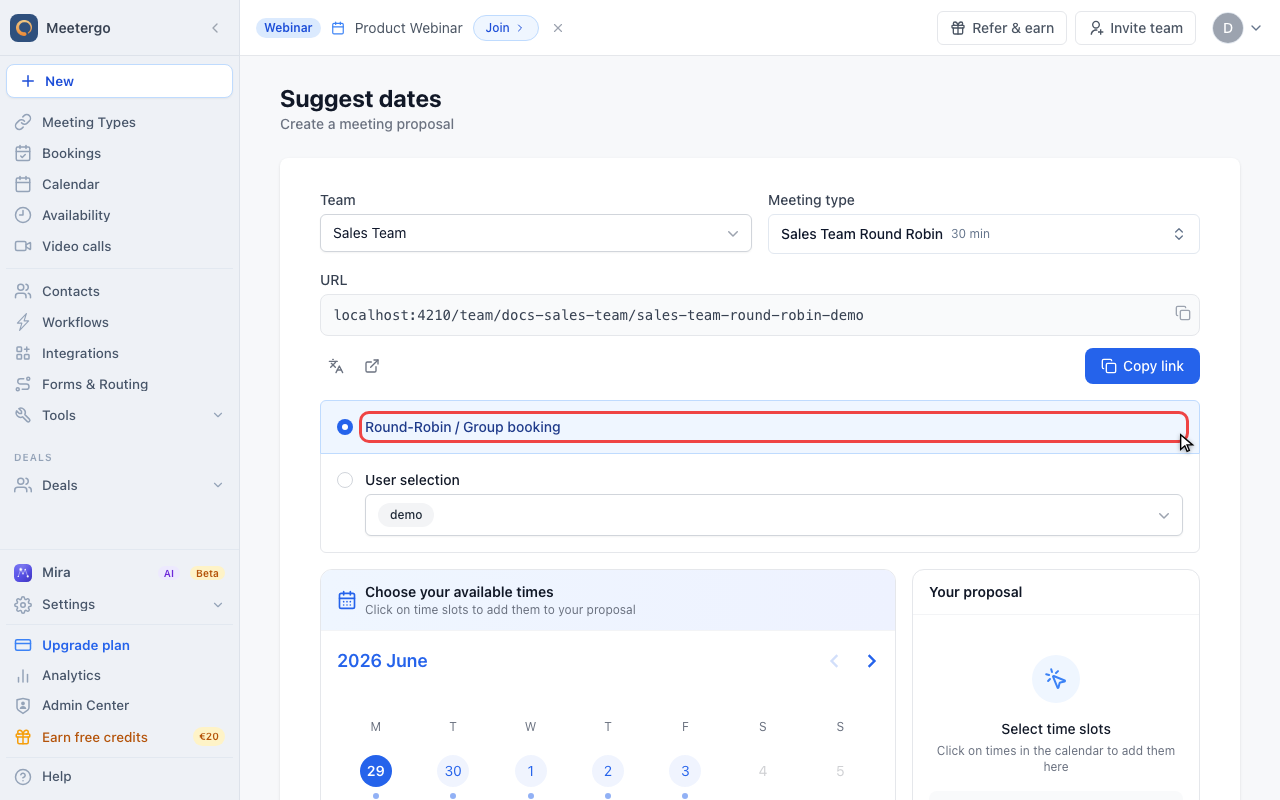Click the Help question mark icon

[x=23, y=776]
